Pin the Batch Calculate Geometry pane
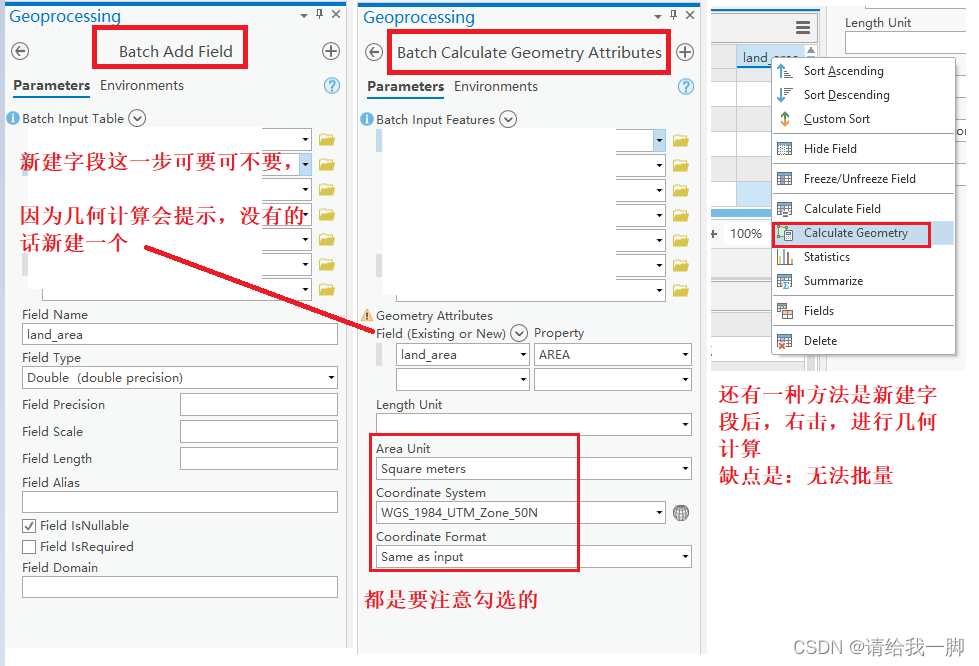The width and height of the screenshot is (979, 666). point(673,15)
